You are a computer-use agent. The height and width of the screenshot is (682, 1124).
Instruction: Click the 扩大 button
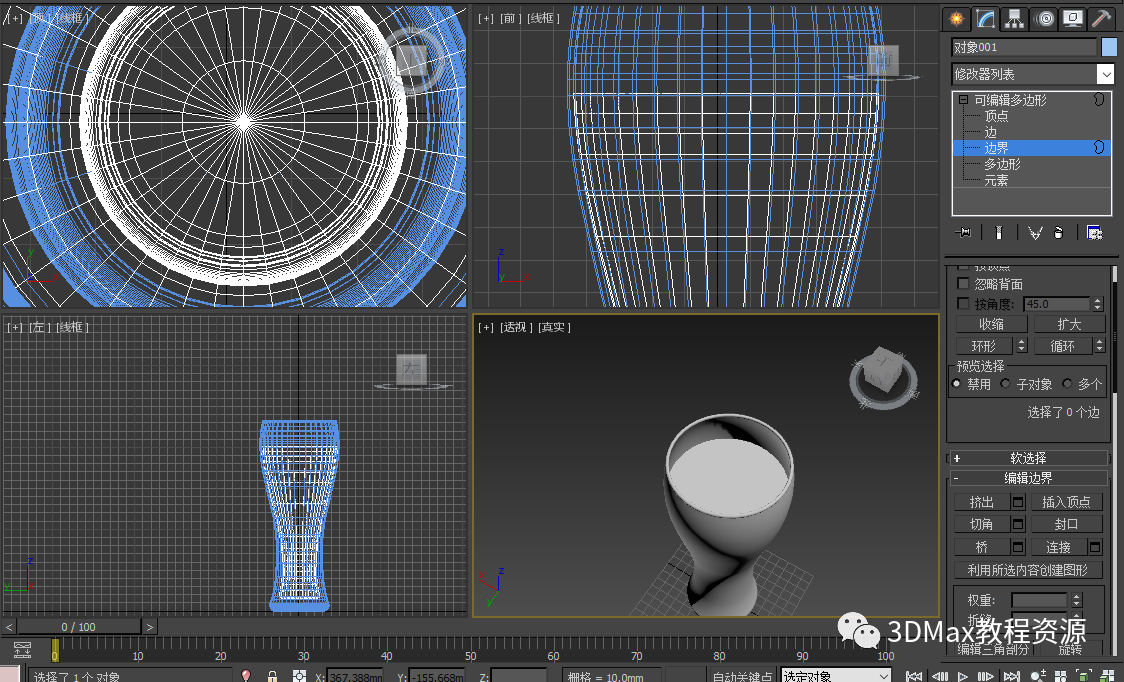coord(1069,324)
